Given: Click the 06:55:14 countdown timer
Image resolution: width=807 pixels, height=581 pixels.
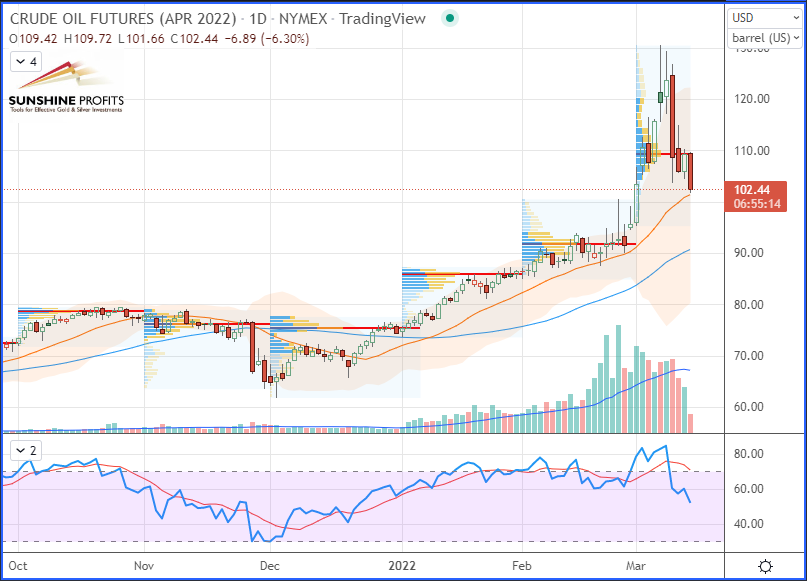Looking at the screenshot, I should pyautogui.click(x=757, y=204).
